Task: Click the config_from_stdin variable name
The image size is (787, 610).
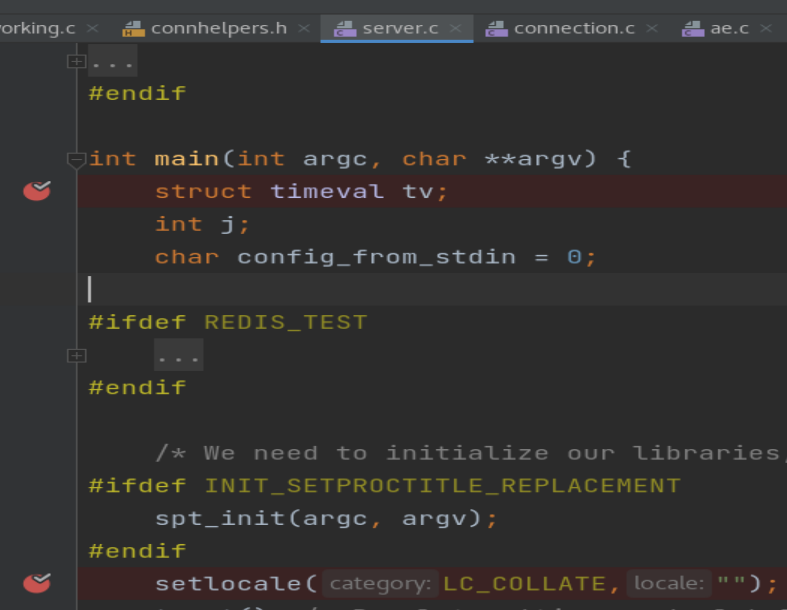Action: (376, 257)
